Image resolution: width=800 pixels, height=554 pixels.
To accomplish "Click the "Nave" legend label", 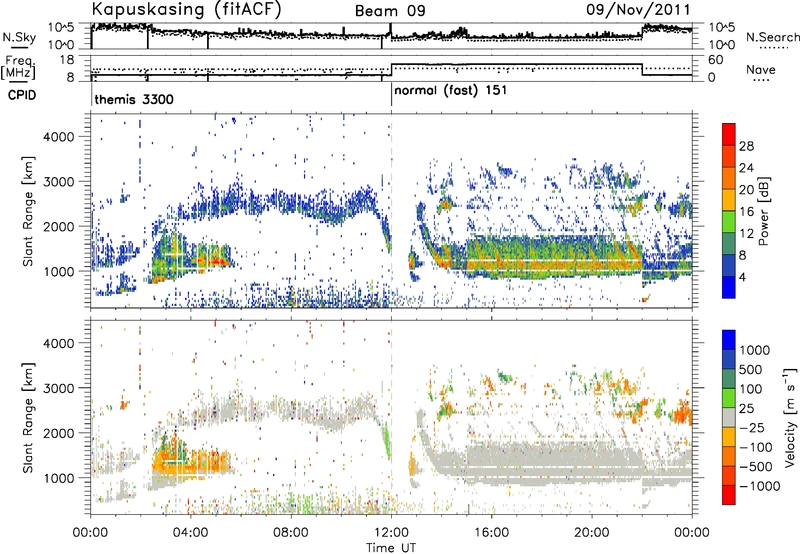I will (760, 69).
